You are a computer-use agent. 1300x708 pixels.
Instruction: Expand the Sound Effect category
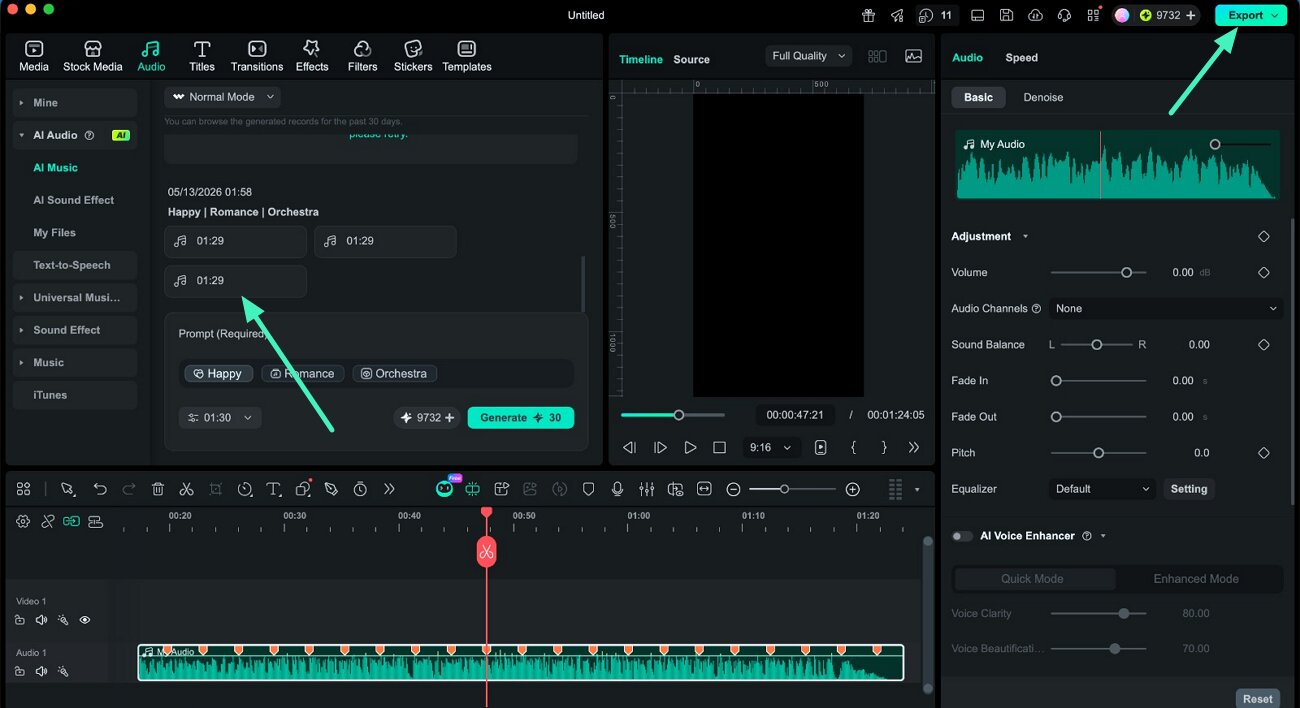75,330
